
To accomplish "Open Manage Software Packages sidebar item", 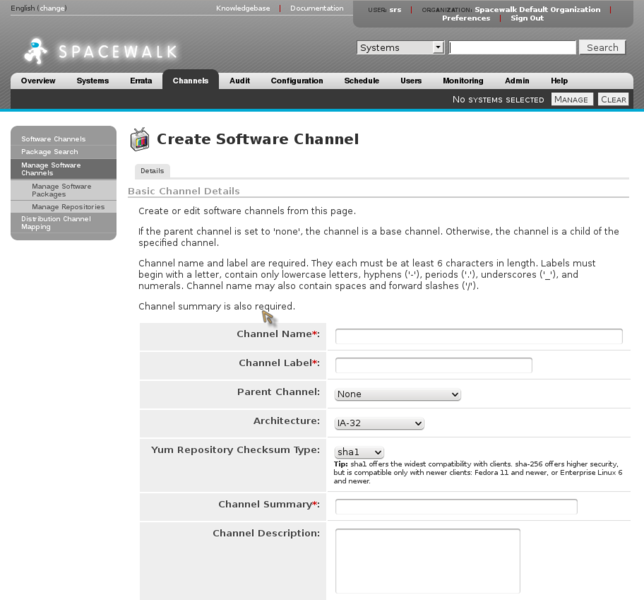I will click(x=62, y=190).
